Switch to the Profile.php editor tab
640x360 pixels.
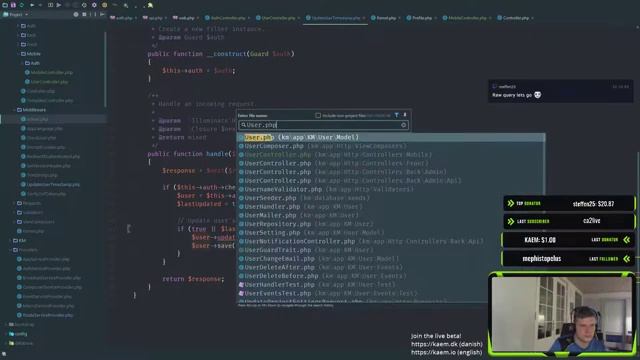pyautogui.click(x=421, y=18)
